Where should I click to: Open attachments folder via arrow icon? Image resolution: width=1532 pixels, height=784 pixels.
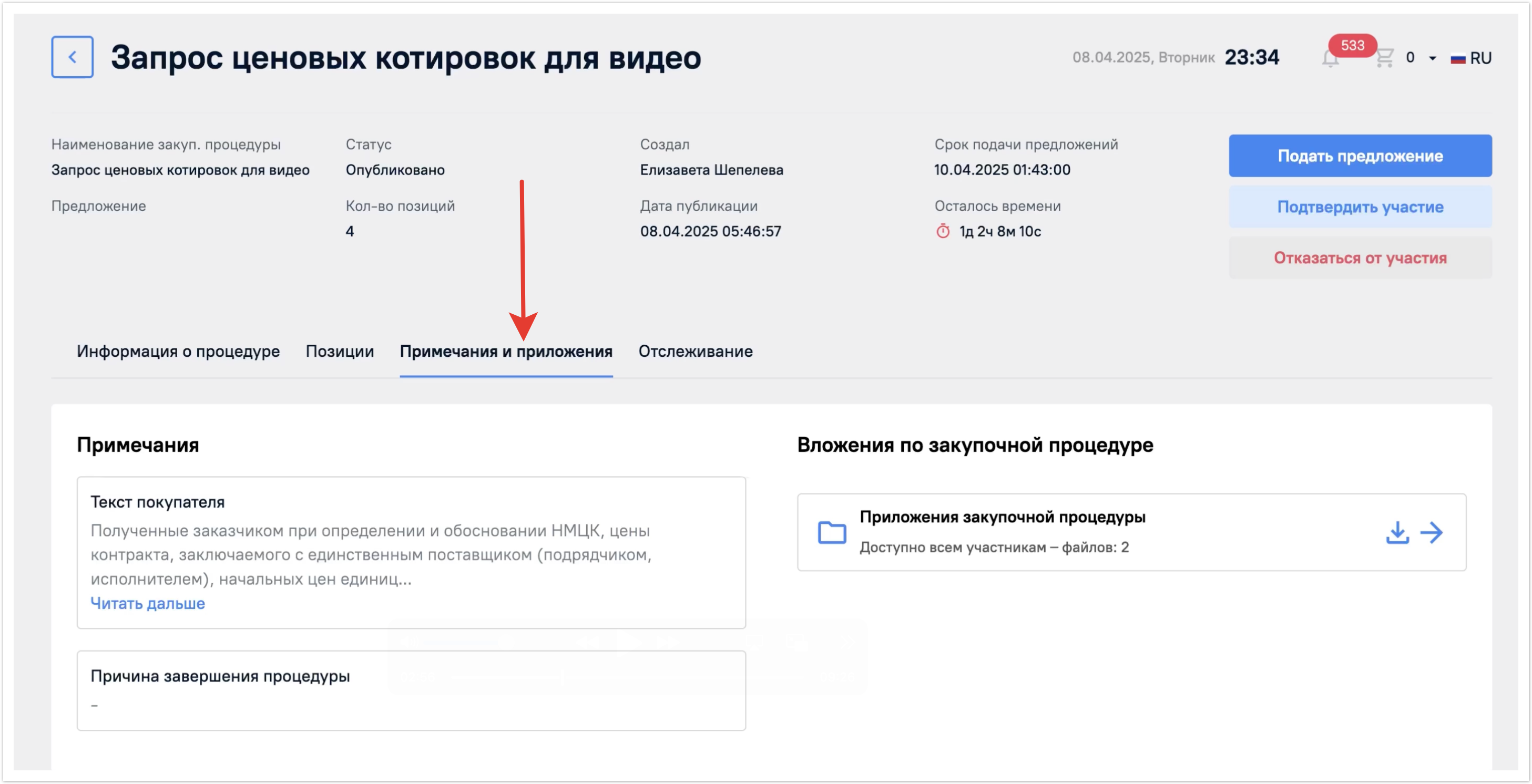pyautogui.click(x=1432, y=532)
